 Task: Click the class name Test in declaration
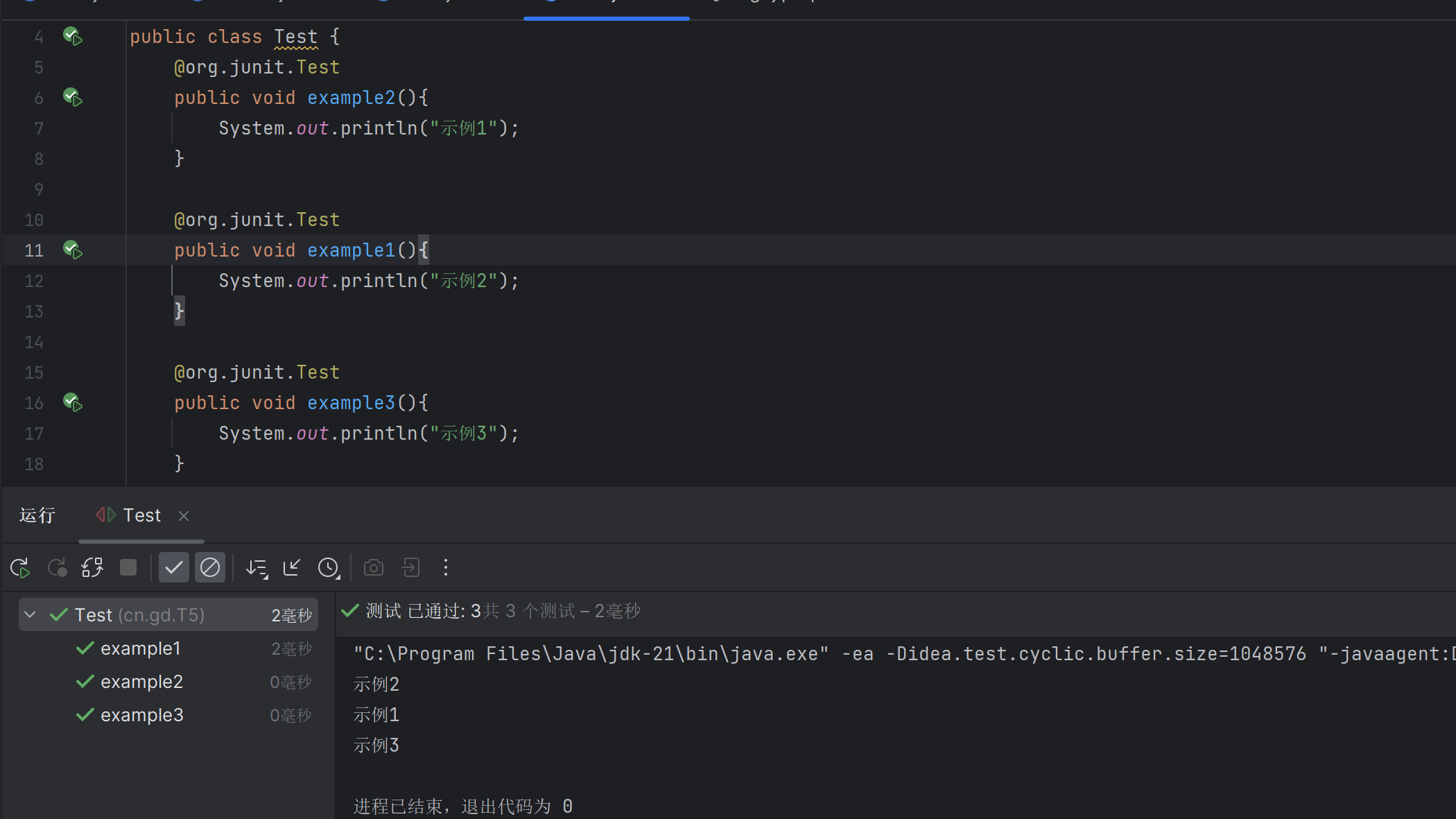296,37
